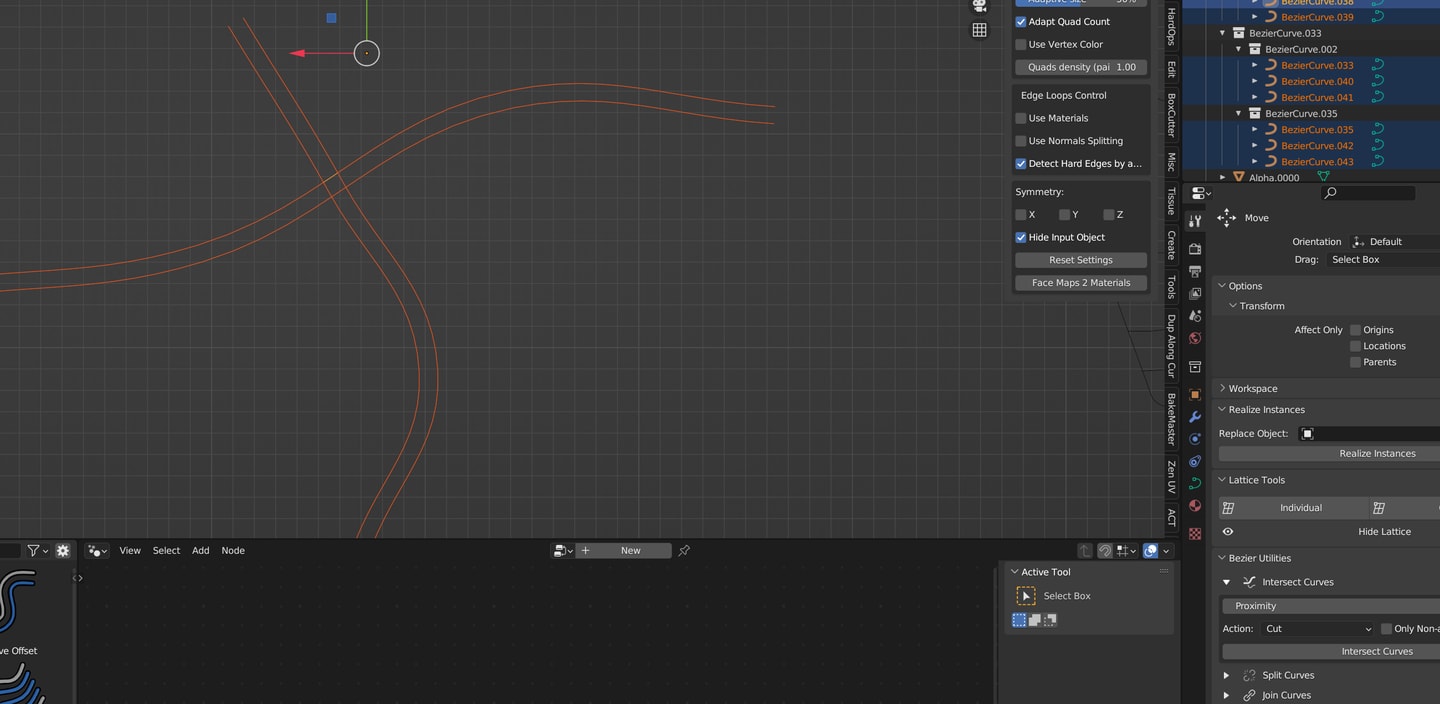Click the camera view icon in viewport
Image resolution: width=1440 pixels, height=704 pixels.
coord(980,6)
